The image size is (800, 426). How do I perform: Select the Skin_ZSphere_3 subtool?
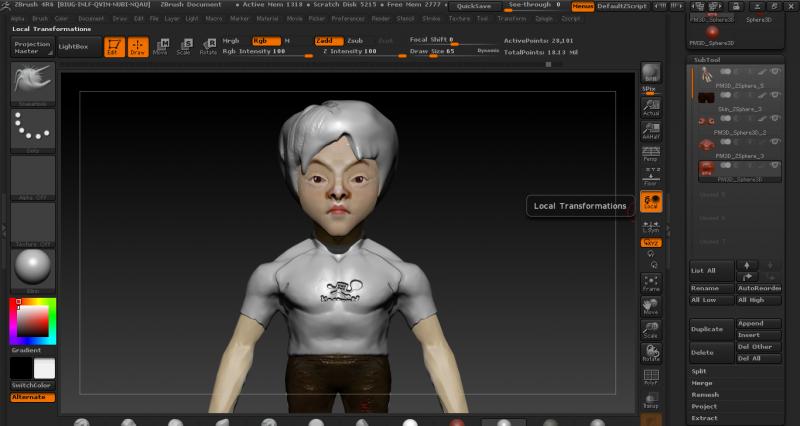(738, 102)
